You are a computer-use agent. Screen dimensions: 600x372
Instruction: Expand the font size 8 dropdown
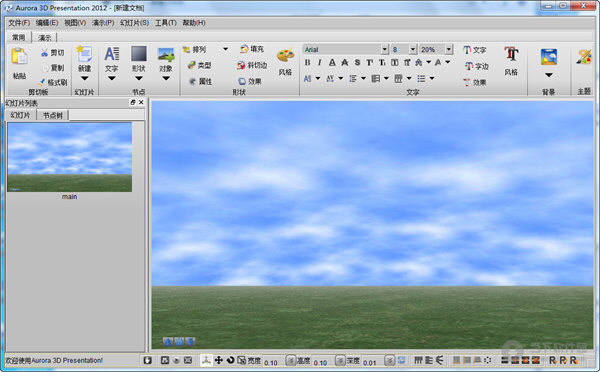[412, 49]
